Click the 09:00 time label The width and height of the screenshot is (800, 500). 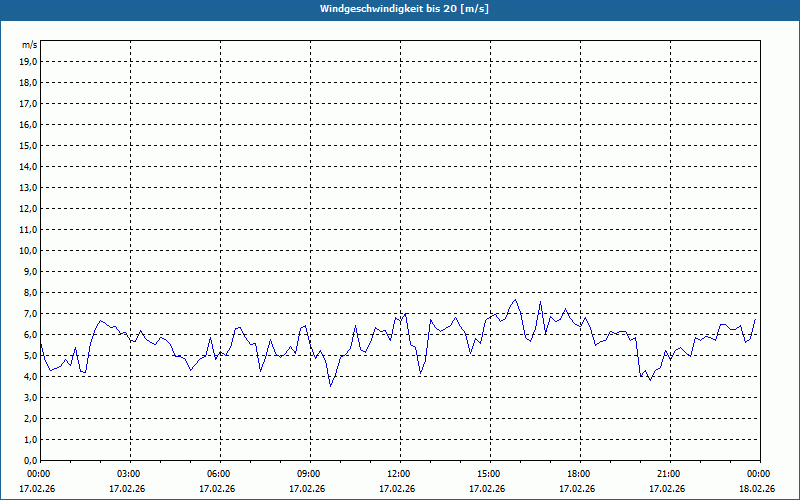click(x=310, y=474)
